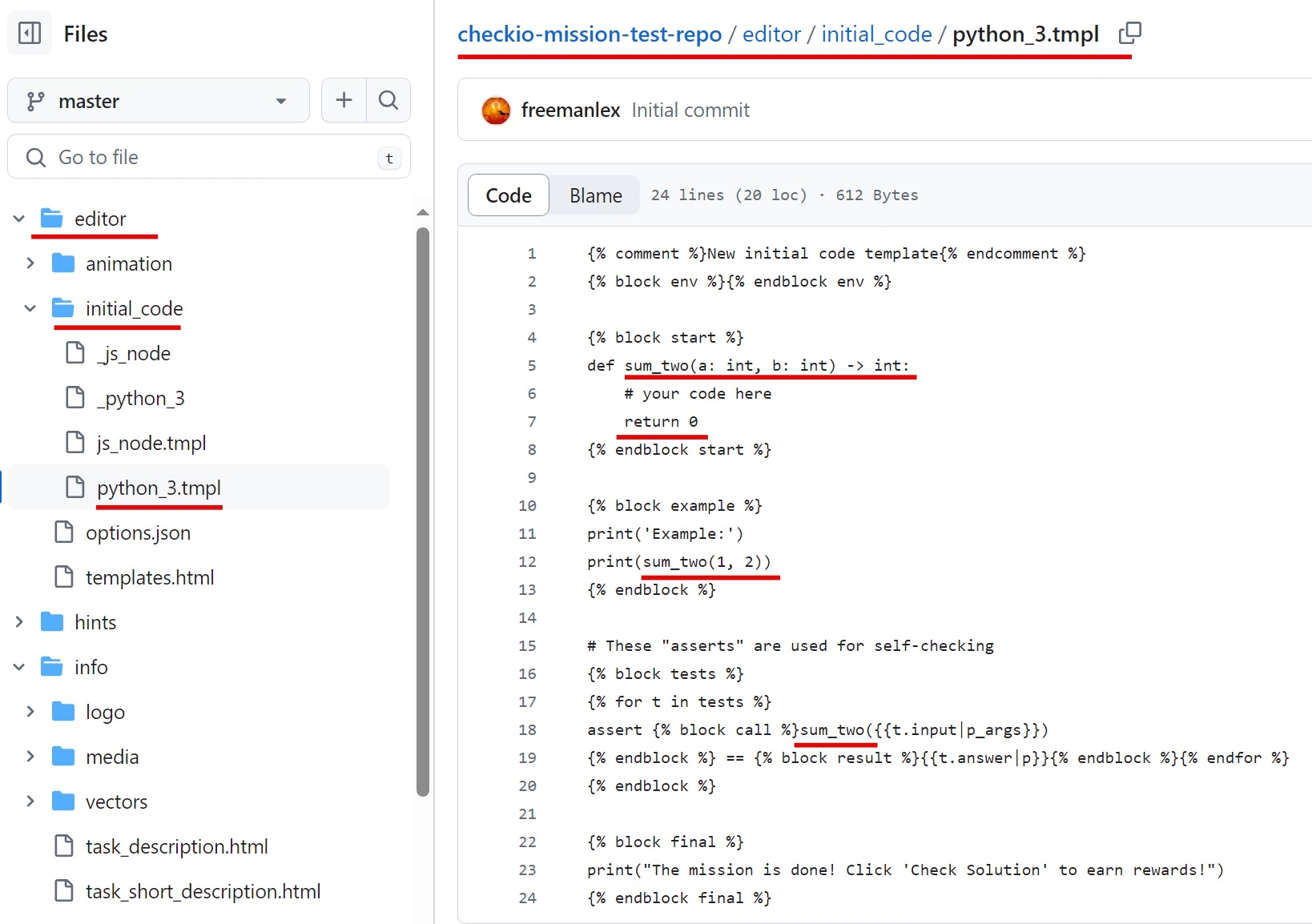The image size is (1312, 924).
Task: Click the file tree scrollbar
Action: coord(423,512)
